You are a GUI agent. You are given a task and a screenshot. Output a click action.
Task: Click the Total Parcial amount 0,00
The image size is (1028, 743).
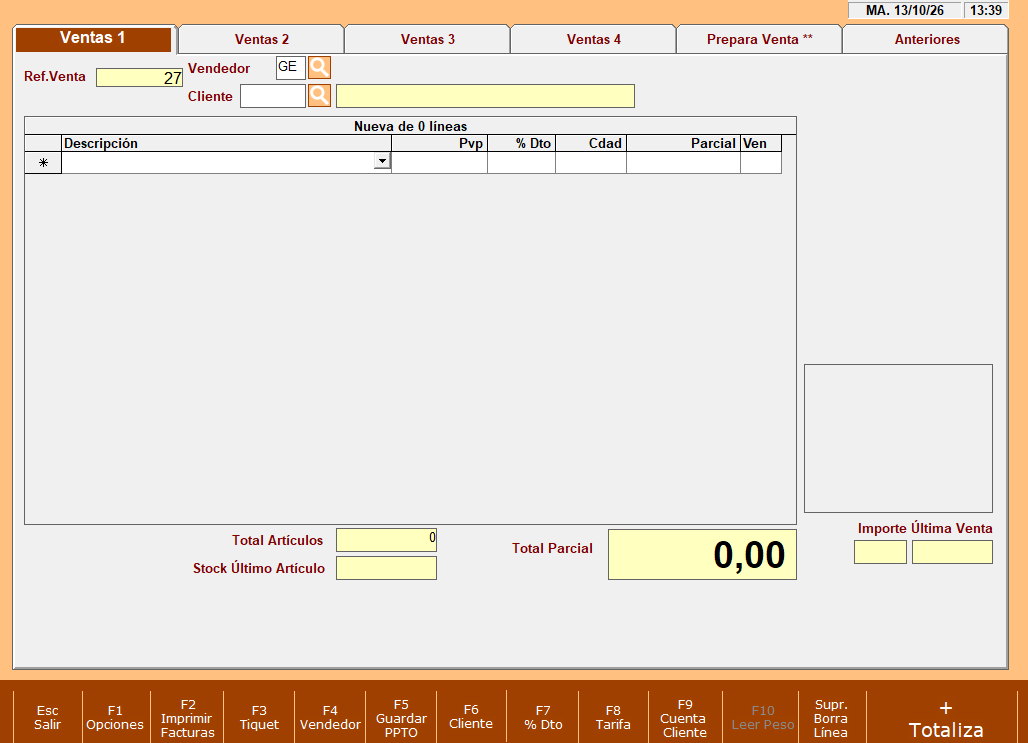(x=702, y=555)
